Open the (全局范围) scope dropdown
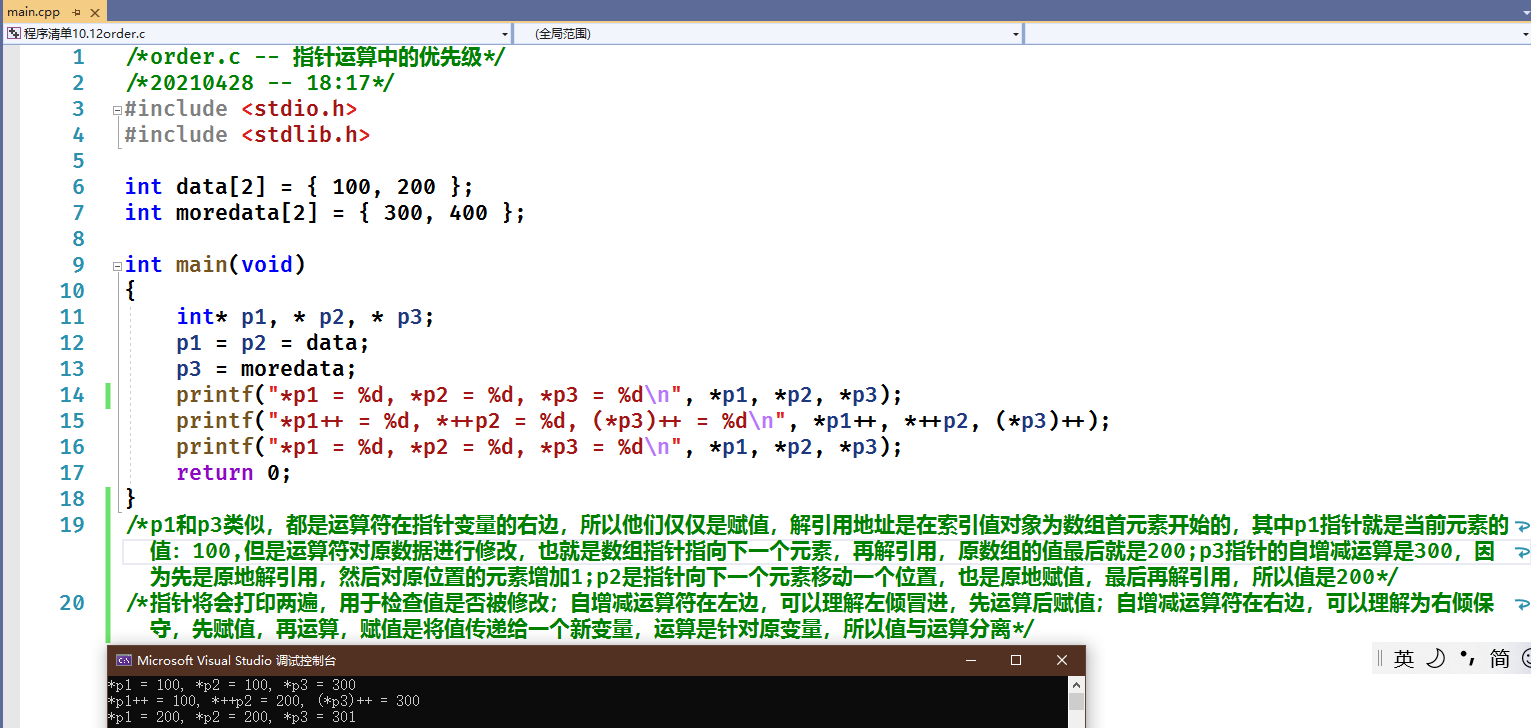Screen dimensions: 1531x728 click(x=769, y=33)
